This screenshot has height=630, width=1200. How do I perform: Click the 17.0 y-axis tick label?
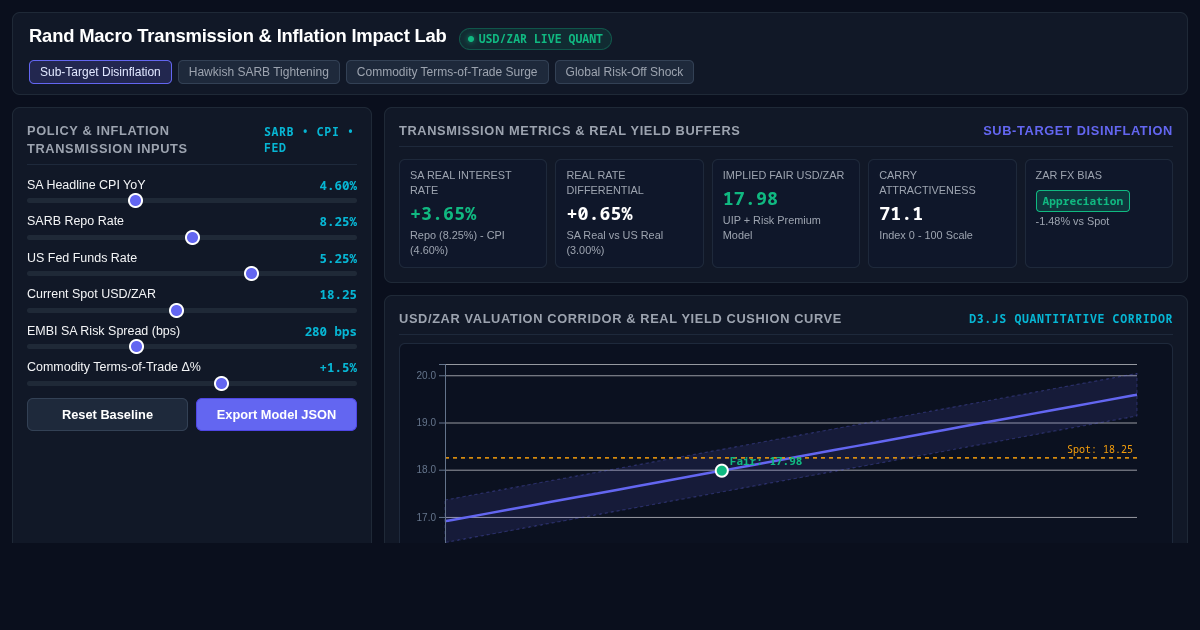(x=426, y=518)
